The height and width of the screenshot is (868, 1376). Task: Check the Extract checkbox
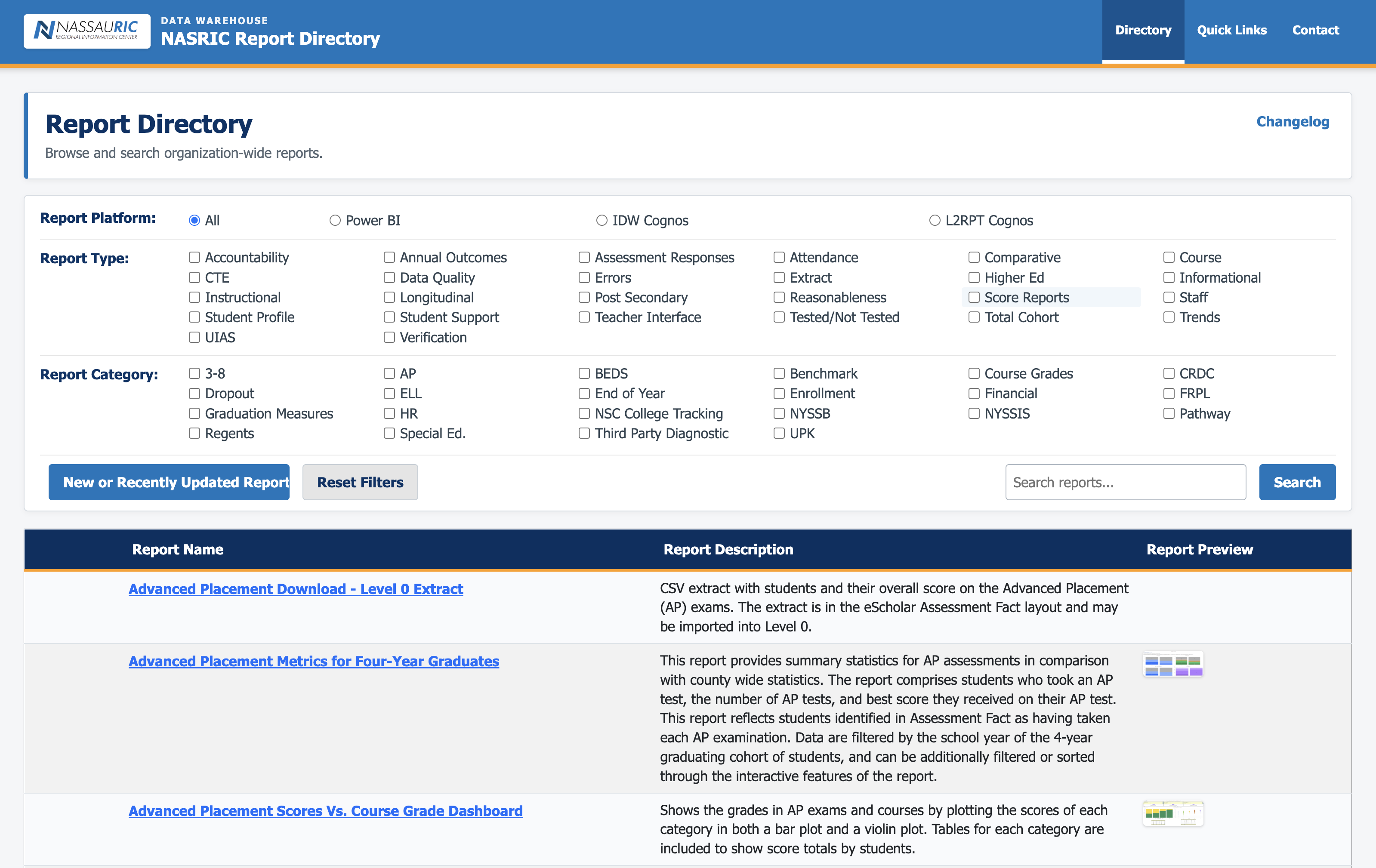pos(779,278)
